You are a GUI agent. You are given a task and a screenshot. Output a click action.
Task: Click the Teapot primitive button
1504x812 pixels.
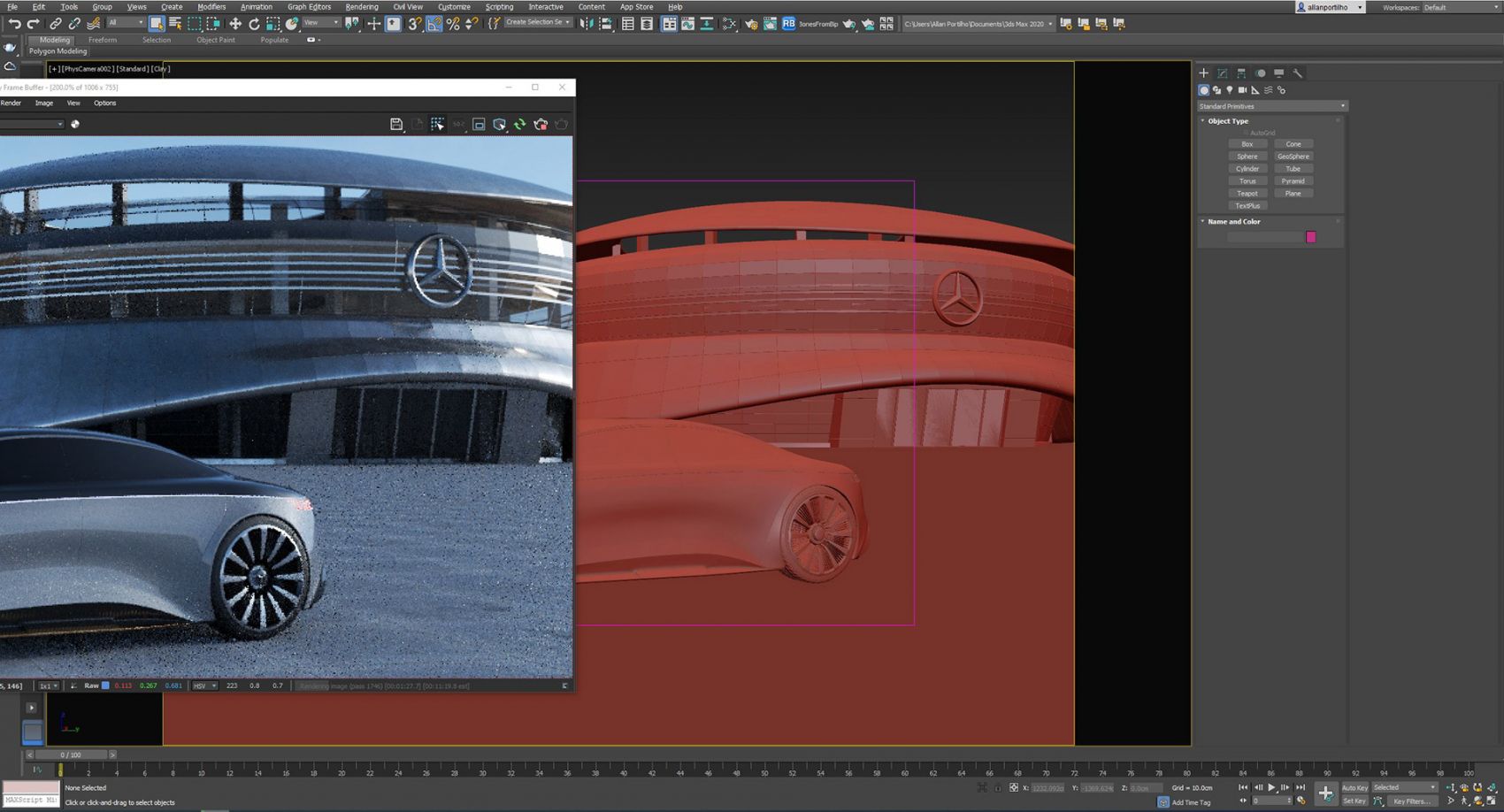[x=1247, y=194]
